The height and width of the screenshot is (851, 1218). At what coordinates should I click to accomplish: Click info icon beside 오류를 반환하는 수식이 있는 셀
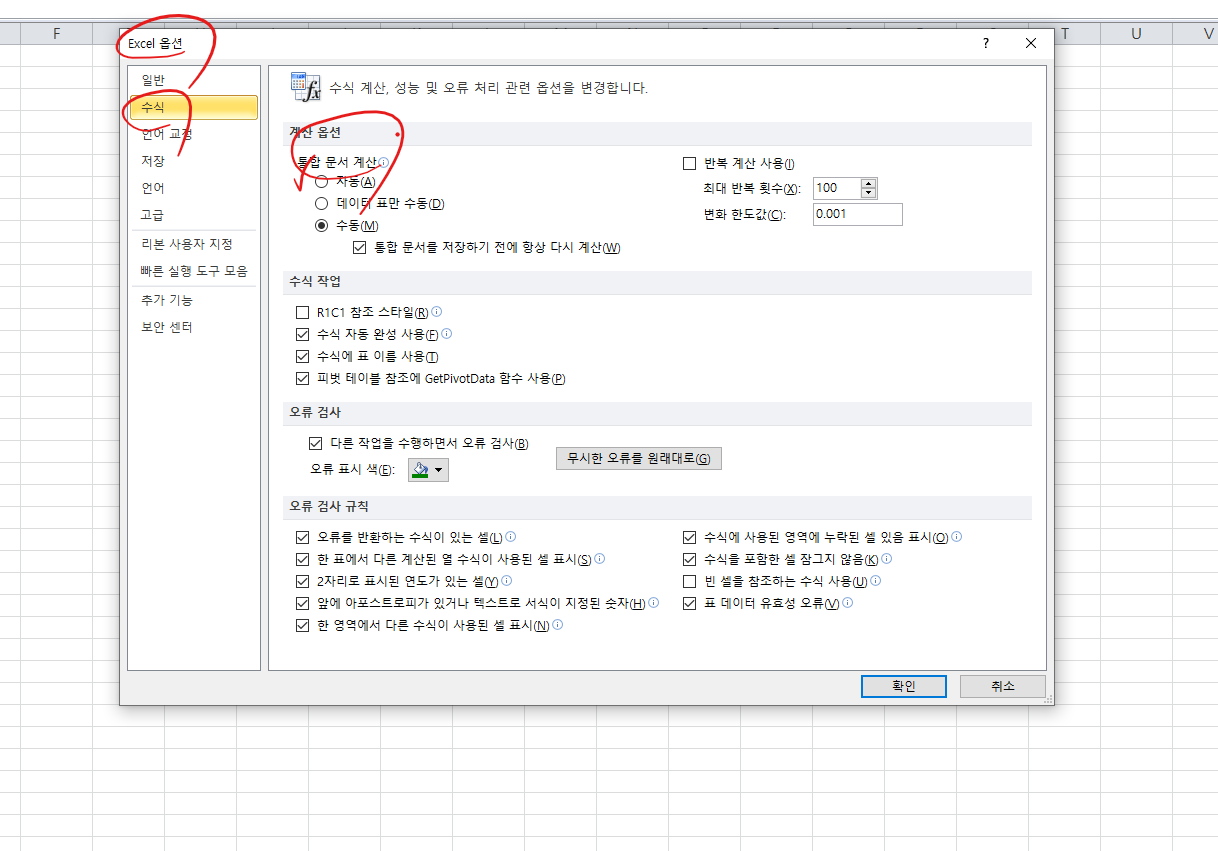510,537
